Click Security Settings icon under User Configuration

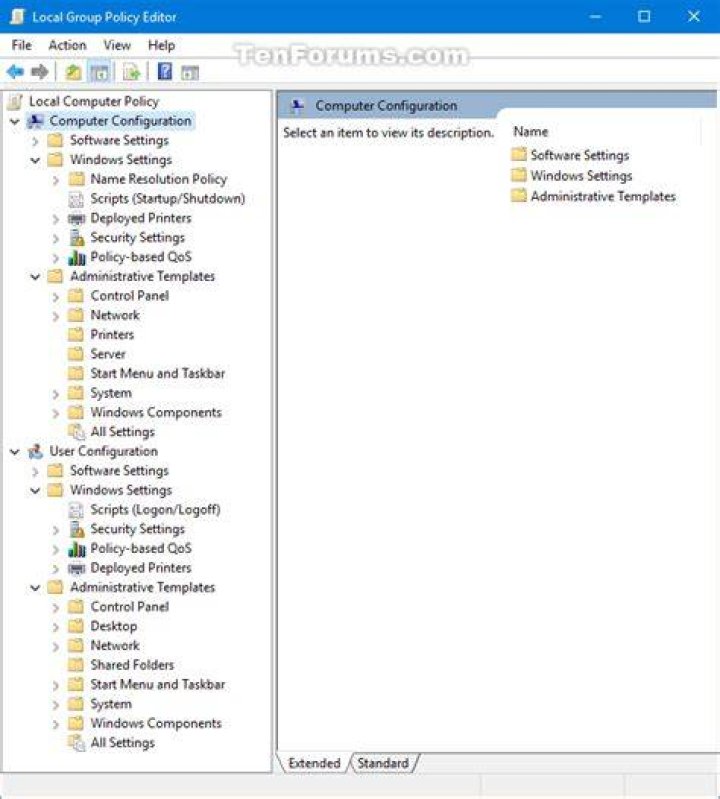point(76,529)
